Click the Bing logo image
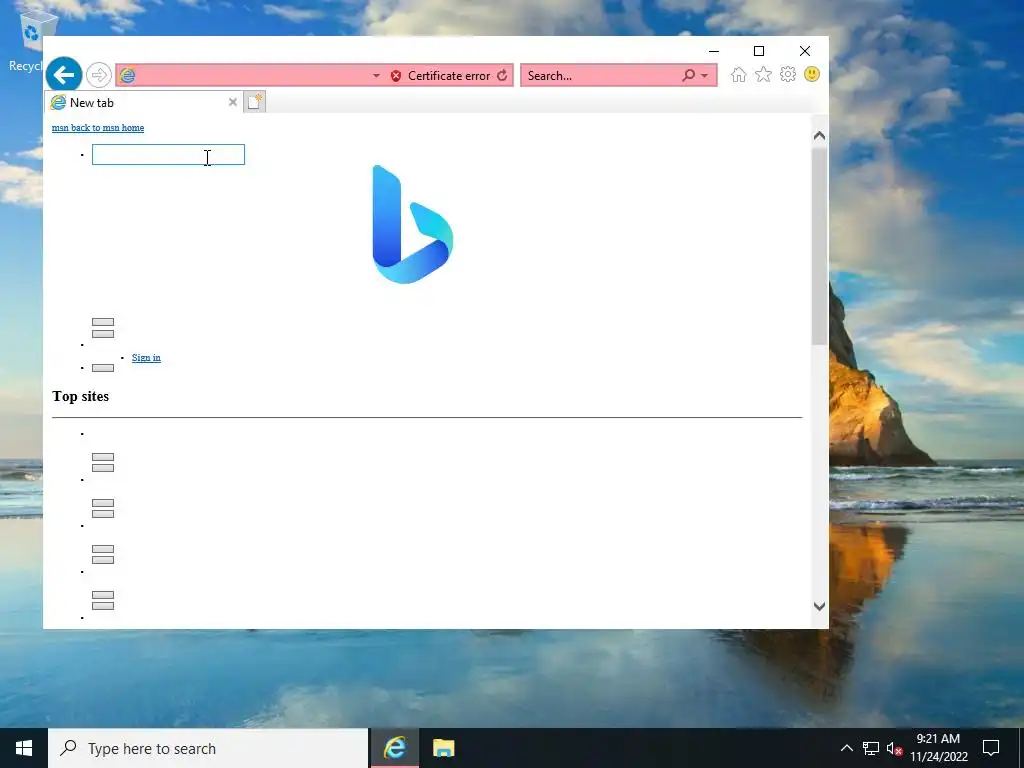Screen dimensions: 1024x768 pos(412,224)
